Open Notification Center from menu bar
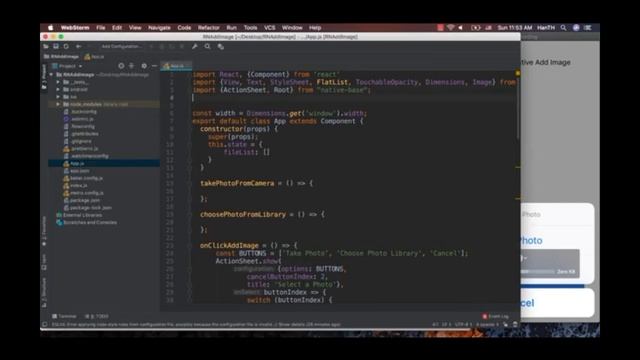The height and width of the screenshot is (360, 640). pos(588,28)
